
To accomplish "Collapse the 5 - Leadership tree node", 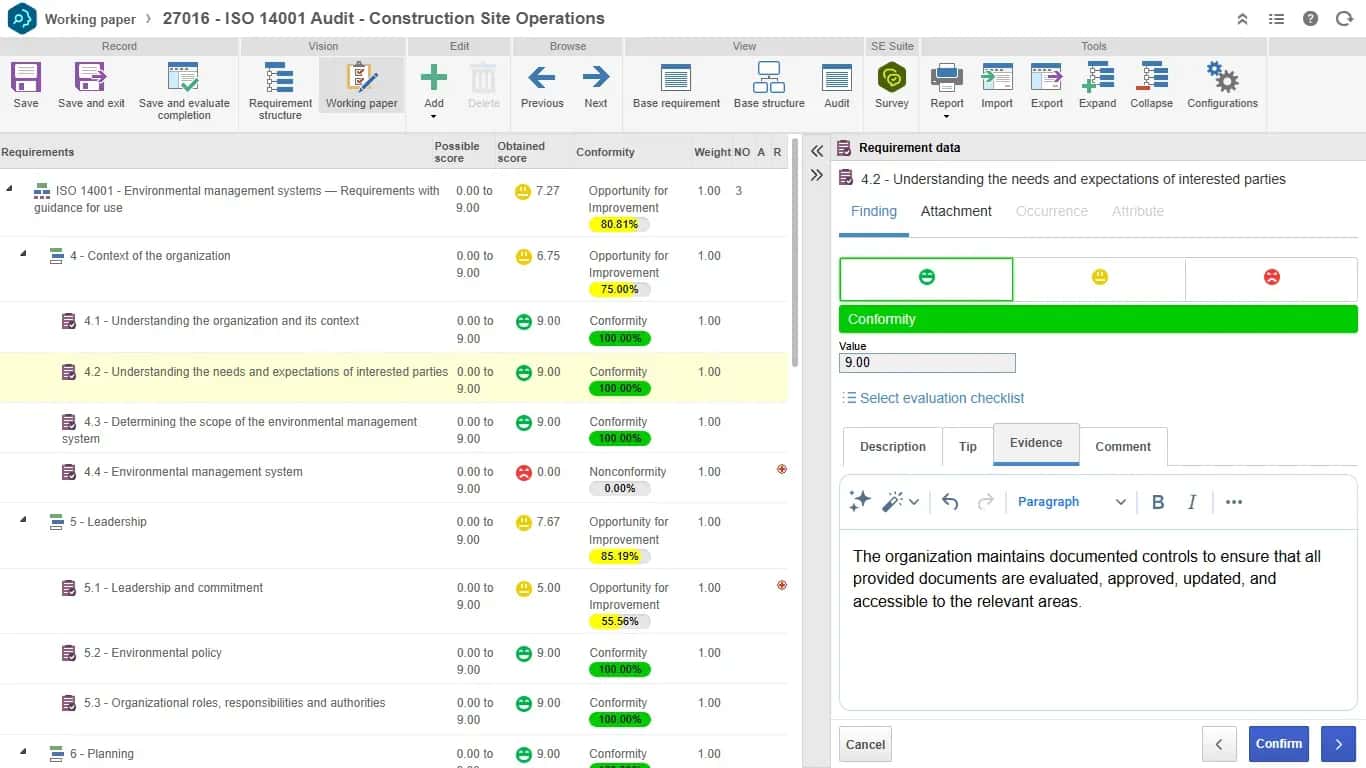I will coord(24,520).
